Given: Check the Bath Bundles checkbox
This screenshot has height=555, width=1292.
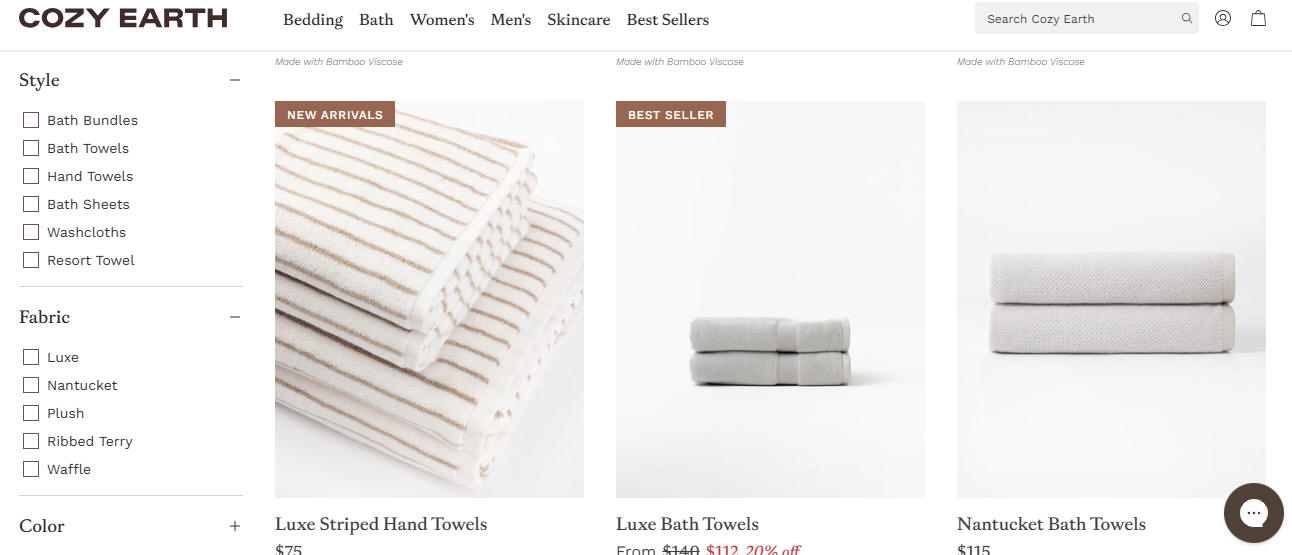Looking at the screenshot, I should pos(31,120).
